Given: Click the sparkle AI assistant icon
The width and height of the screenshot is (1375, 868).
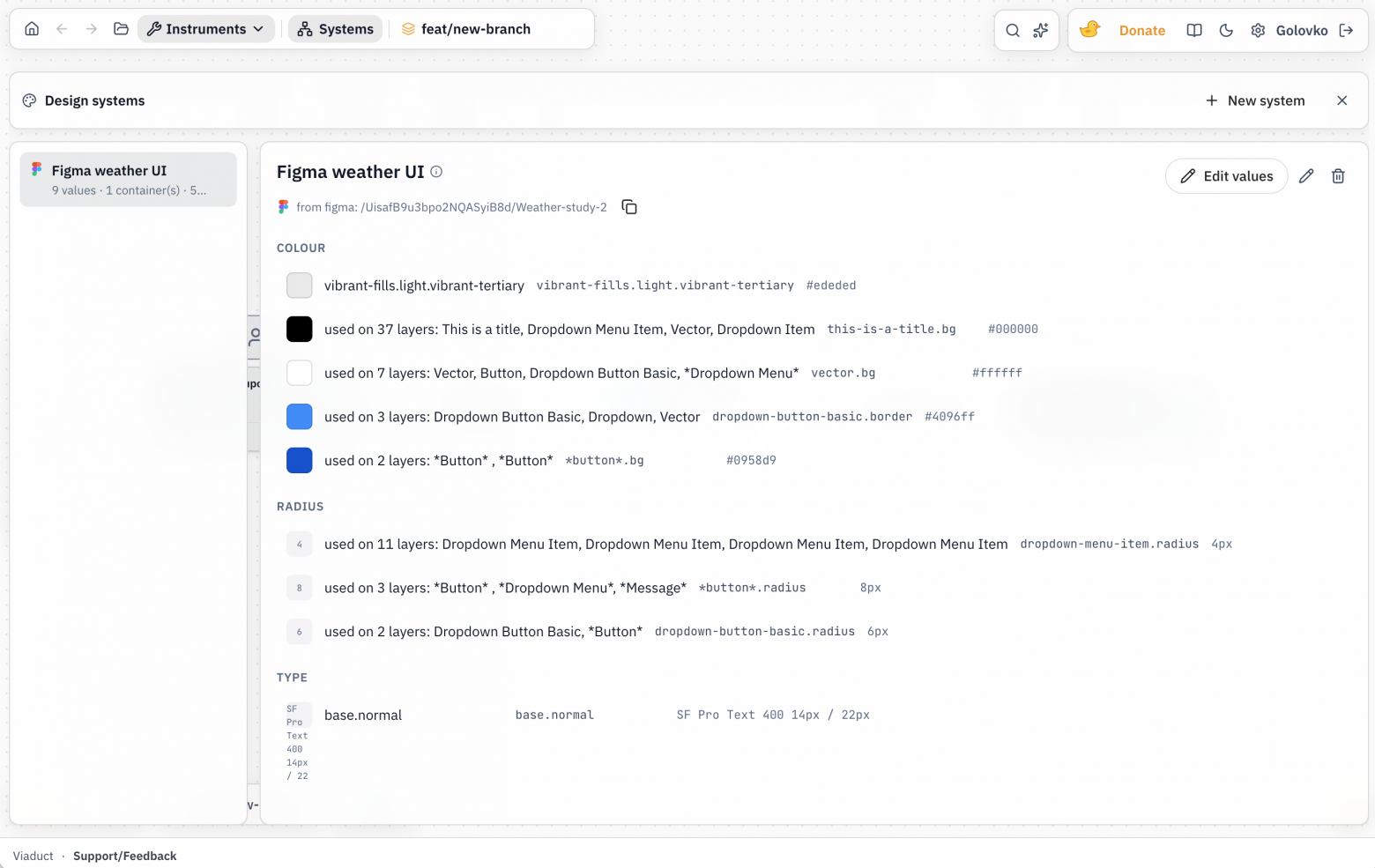Looking at the screenshot, I should point(1041,30).
